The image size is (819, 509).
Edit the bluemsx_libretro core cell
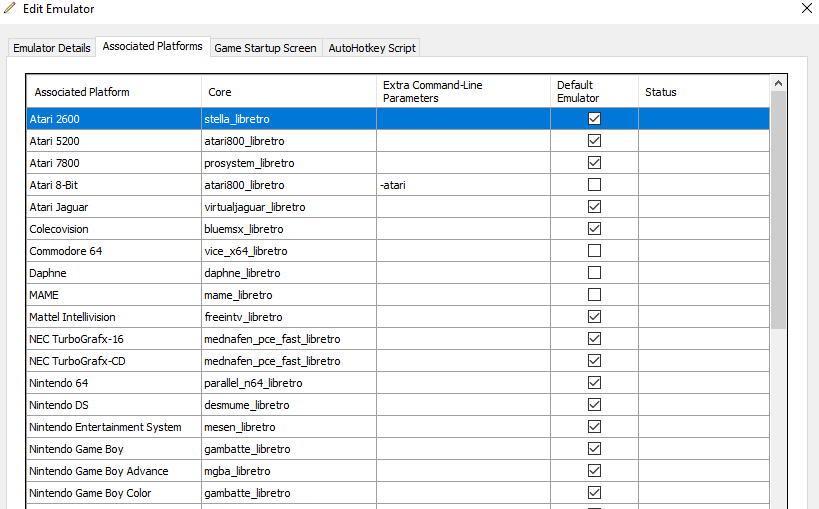coord(289,228)
